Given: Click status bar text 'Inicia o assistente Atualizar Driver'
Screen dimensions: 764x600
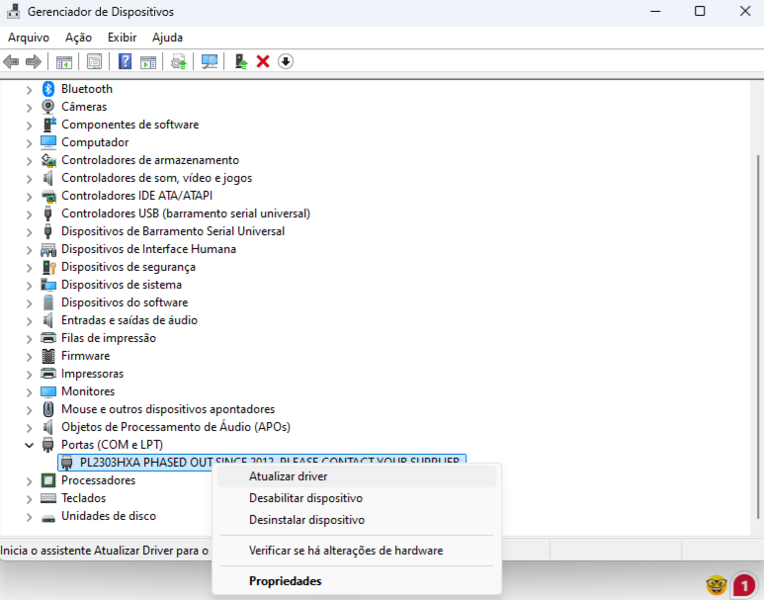Looking at the screenshot, I should click(104, 551).
